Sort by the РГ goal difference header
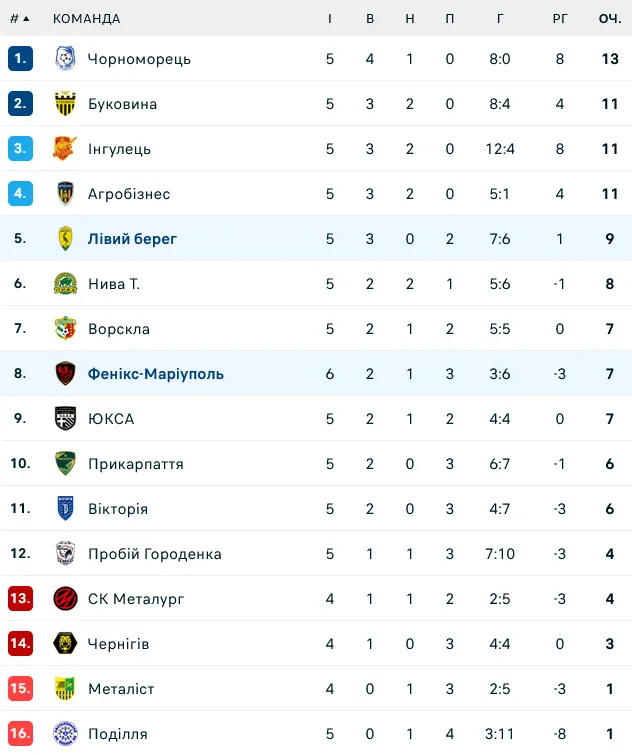The image size is (632, 755). pos(560,19)
